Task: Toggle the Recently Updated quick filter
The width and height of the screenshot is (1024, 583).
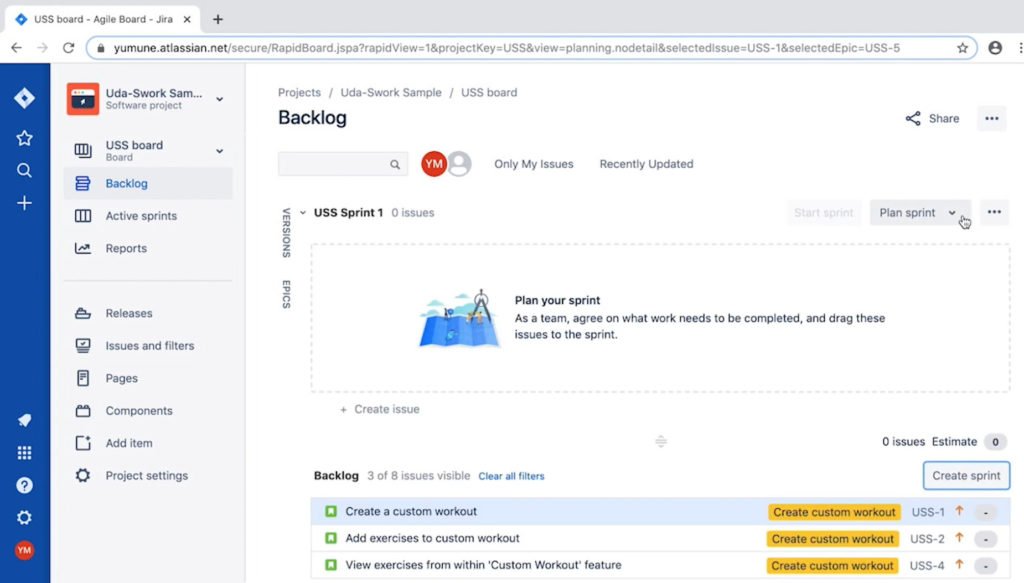Action: coord(647,164)
